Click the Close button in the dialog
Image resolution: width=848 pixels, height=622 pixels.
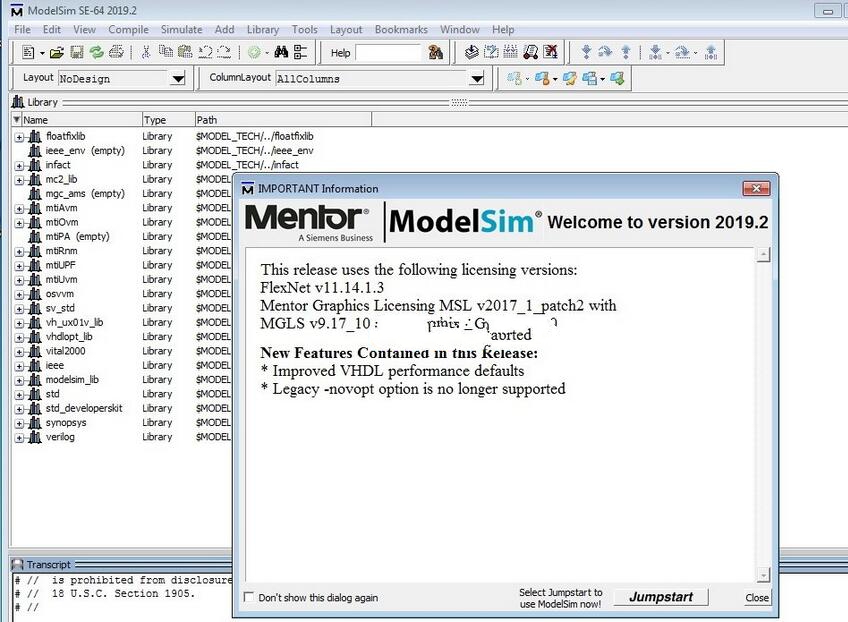tap(757, 597)
